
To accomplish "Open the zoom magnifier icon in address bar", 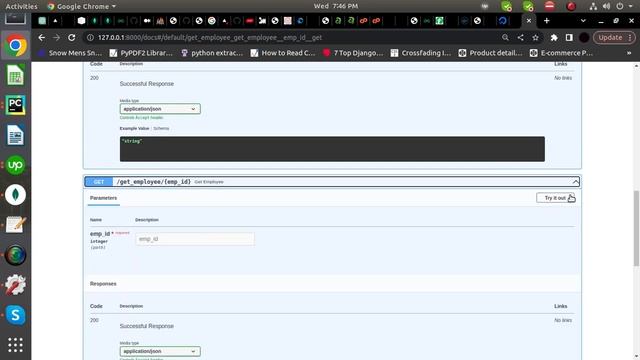I will 505,38.
